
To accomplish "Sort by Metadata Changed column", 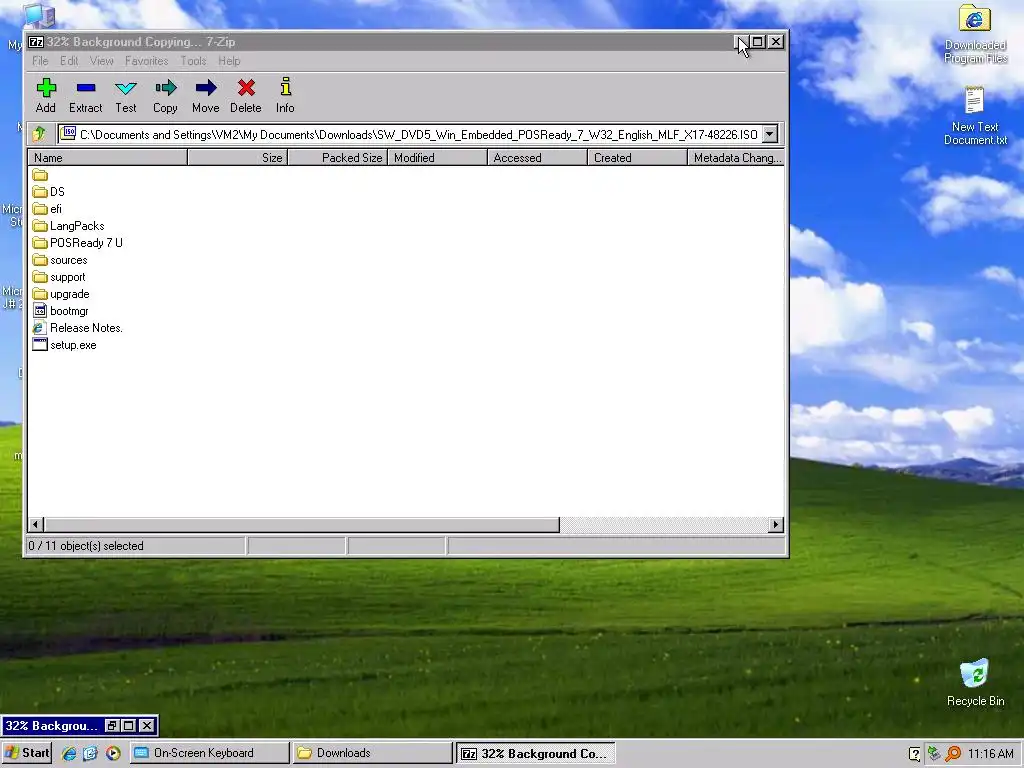I will coord(736,157).
